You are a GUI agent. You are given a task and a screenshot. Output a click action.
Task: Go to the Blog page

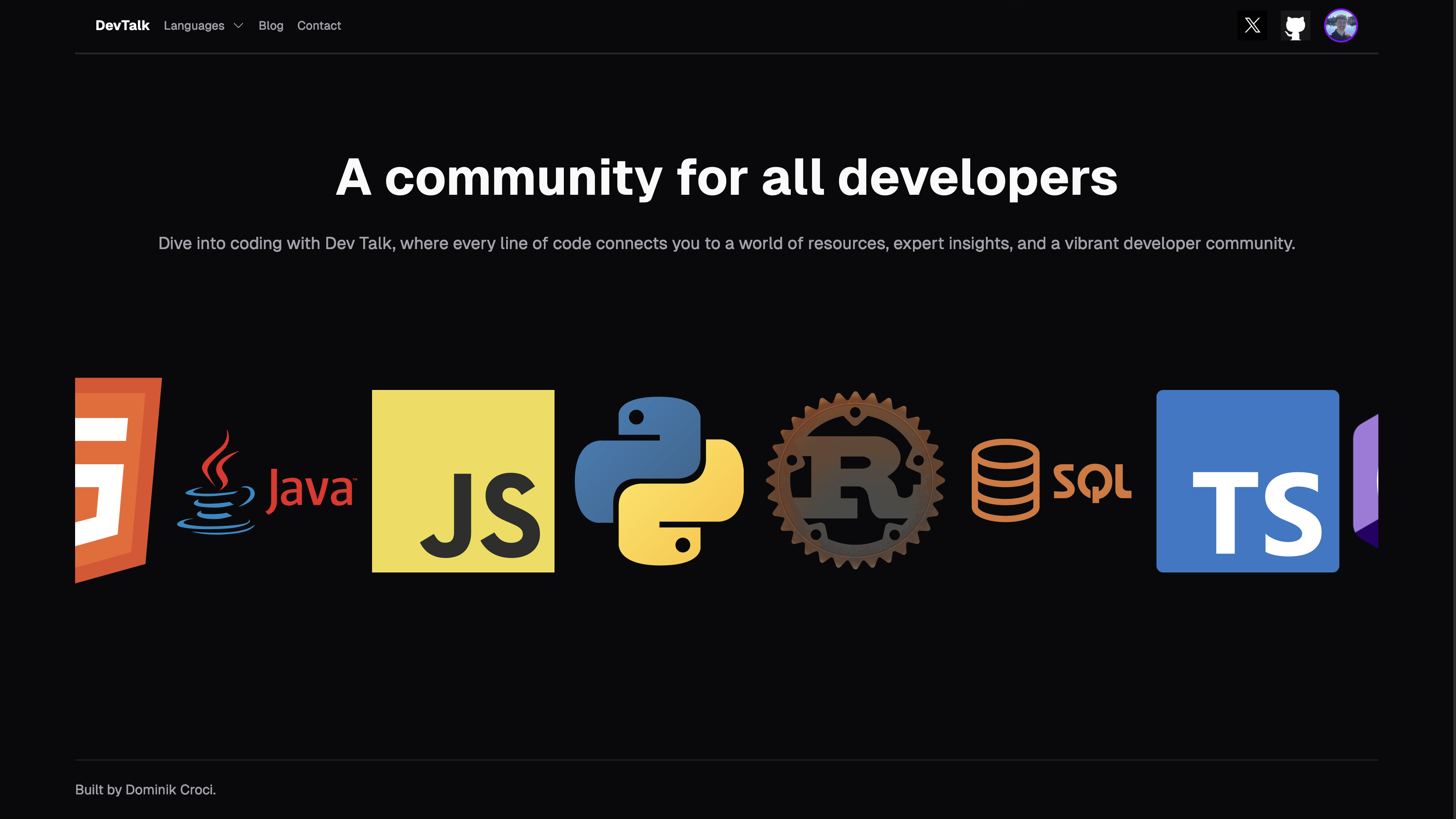pyautogui.click(x=271, y=25)
